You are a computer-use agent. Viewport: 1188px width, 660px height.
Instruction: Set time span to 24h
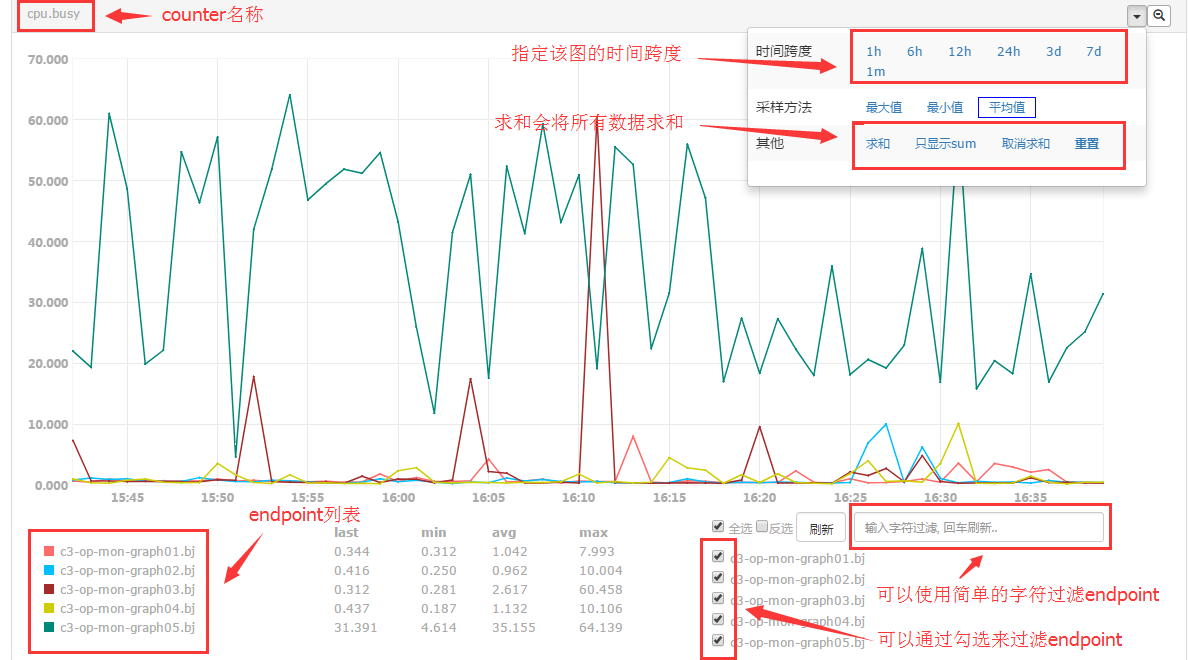coord(1008,51)
